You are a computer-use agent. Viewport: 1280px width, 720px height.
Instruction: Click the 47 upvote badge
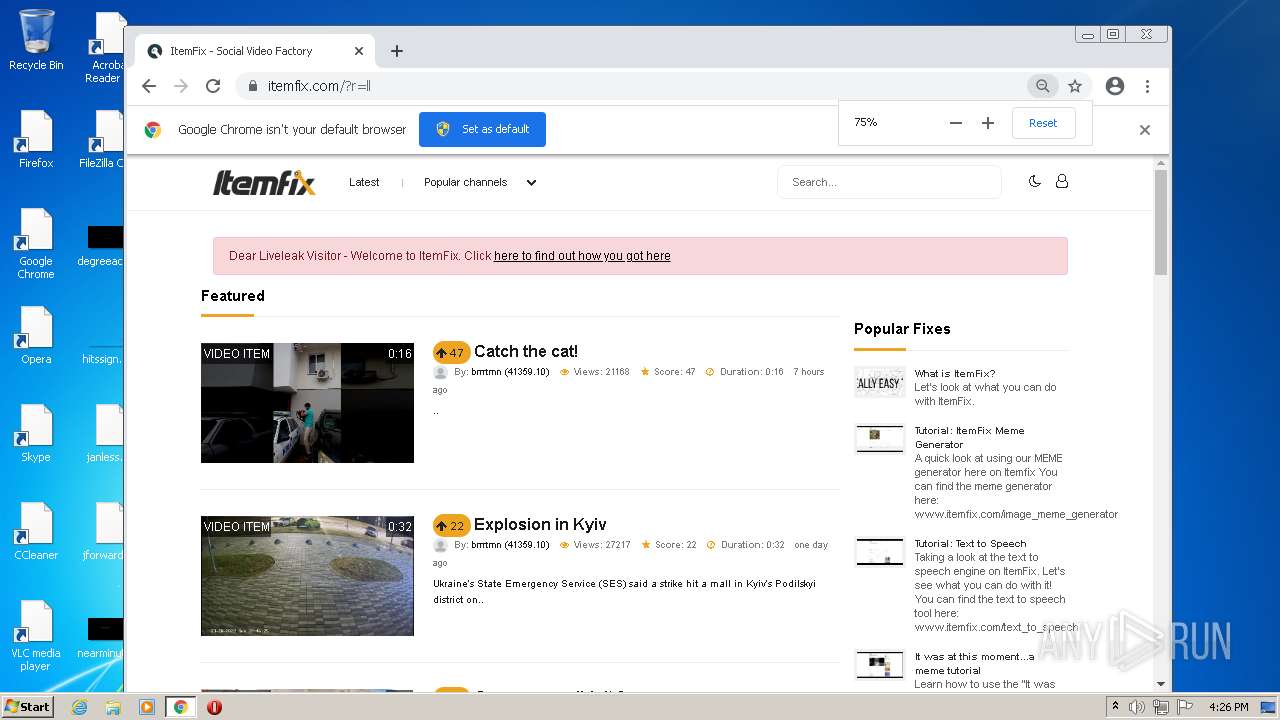451,352
